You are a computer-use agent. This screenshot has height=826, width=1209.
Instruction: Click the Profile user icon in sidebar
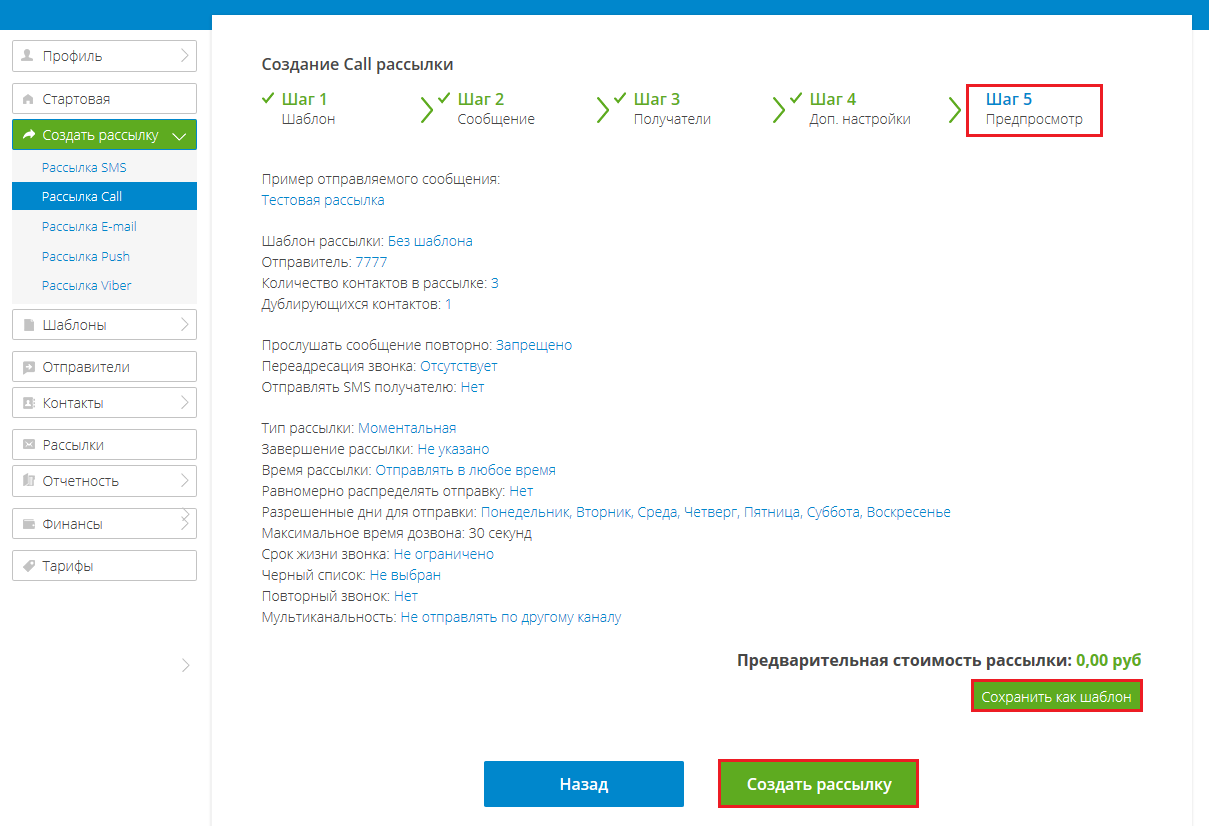pos(28,56)
